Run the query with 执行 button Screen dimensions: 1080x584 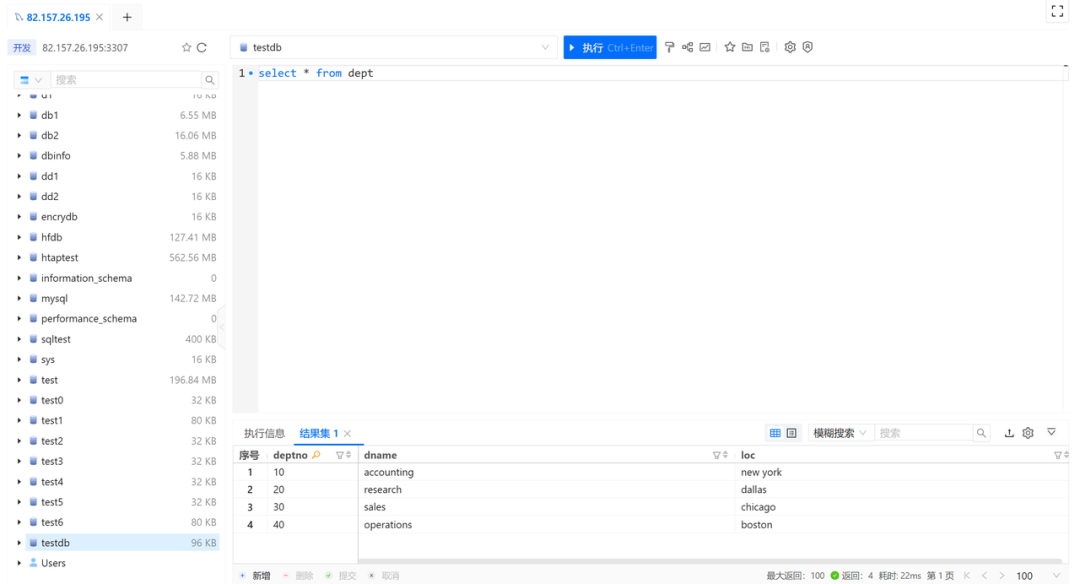610,47
